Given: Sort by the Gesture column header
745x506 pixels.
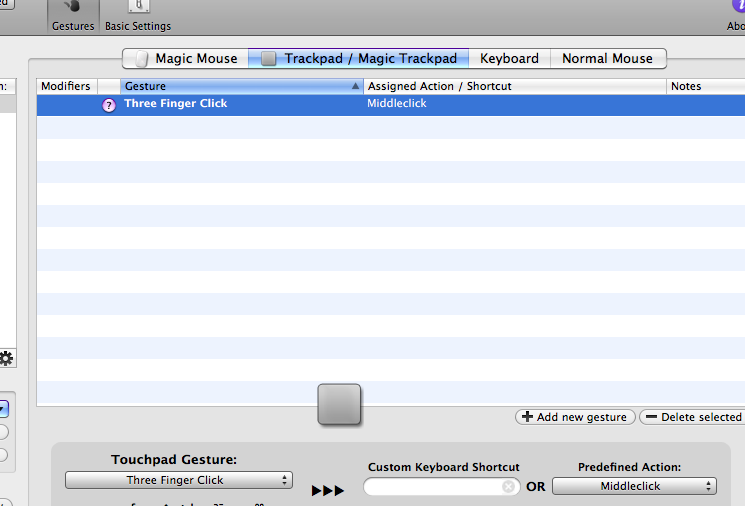Looking at the screenshot, I should [242, 86].
